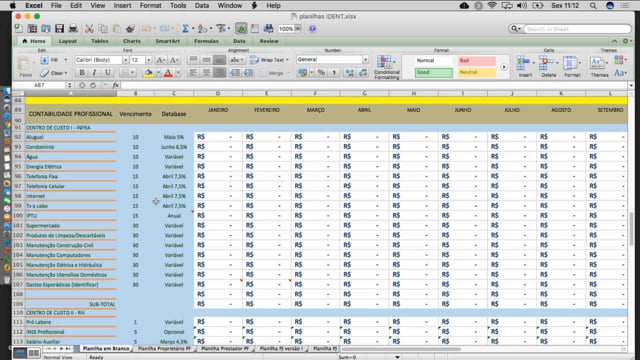Click the Align Text Left icon

pos(193,73)
